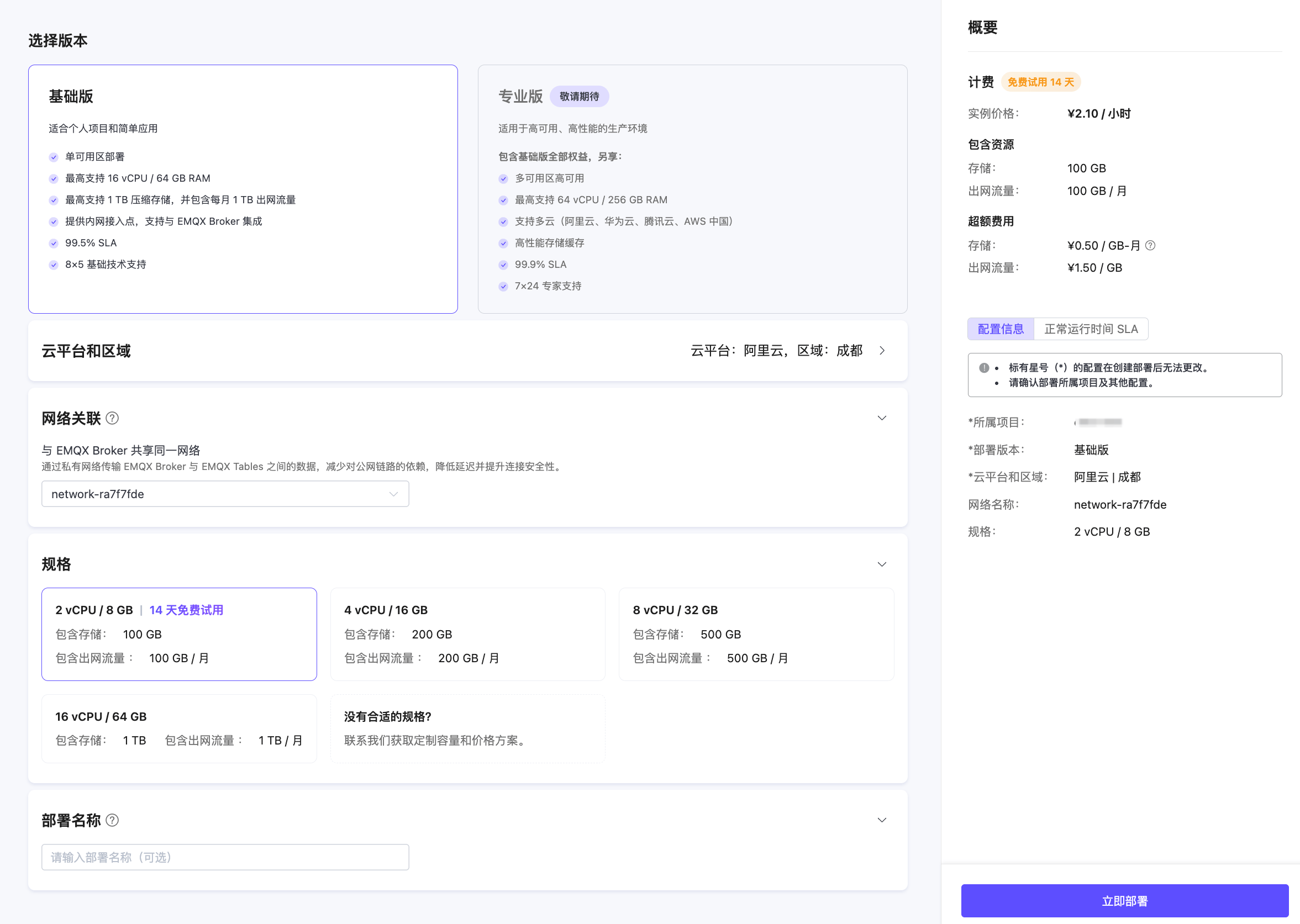
Task: Select the 专业版 edition card
Action: pos(692,189)
